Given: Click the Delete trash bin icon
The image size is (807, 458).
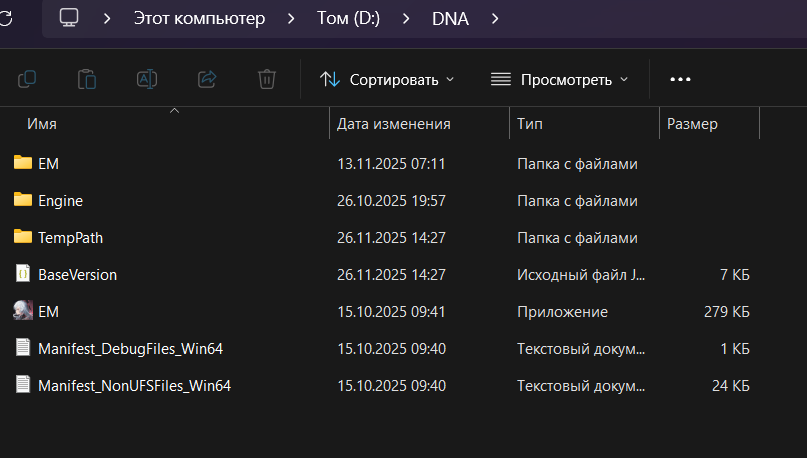Looking at the screenshot, I should (x=266, y=79).
